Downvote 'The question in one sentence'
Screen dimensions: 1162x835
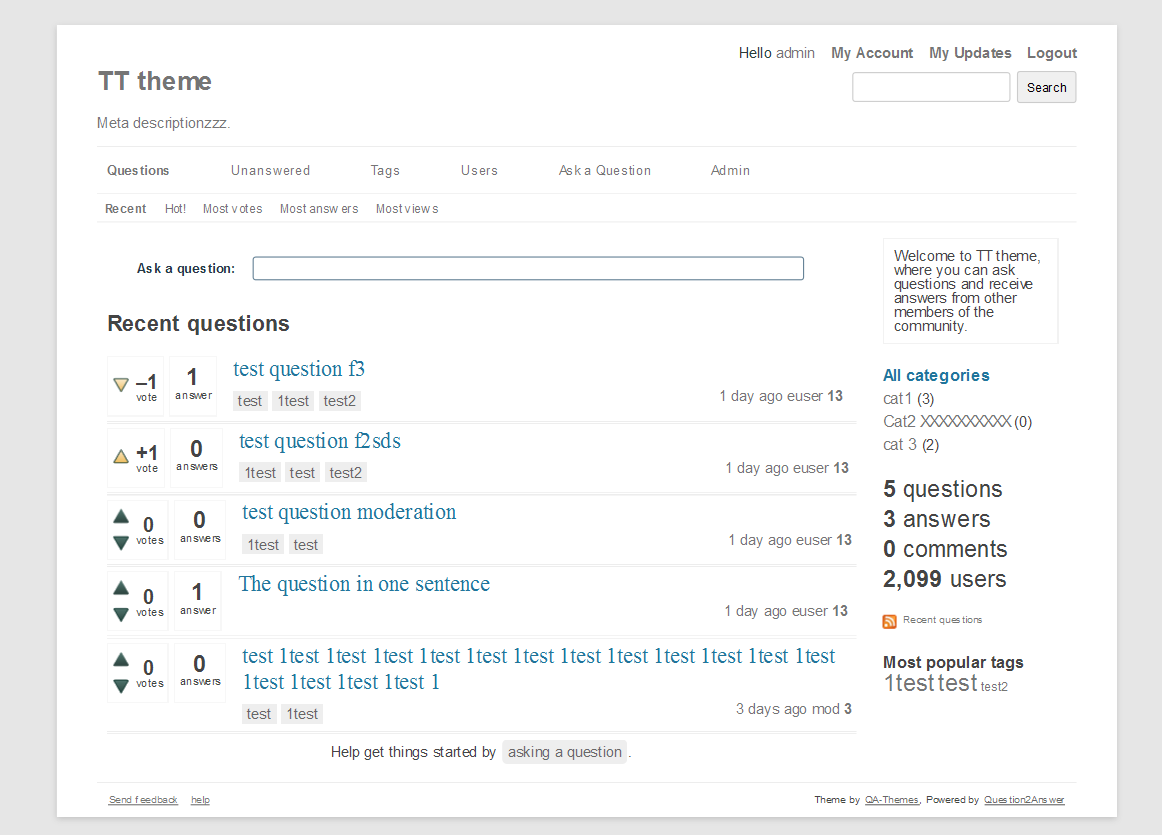pos(121,614)
